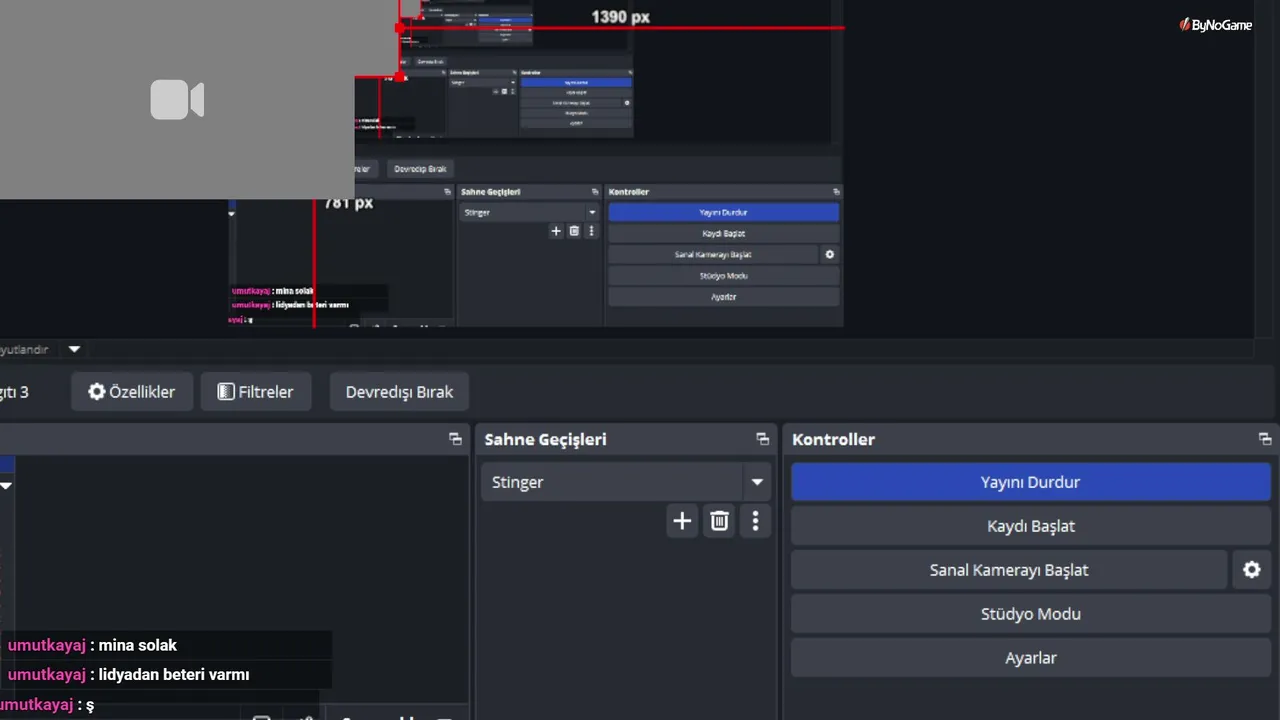The height and width of the screenshot is (720, 1280).
Task: Select chat message 'lidyadan beteri varmı'
Action: pos(173,674)
